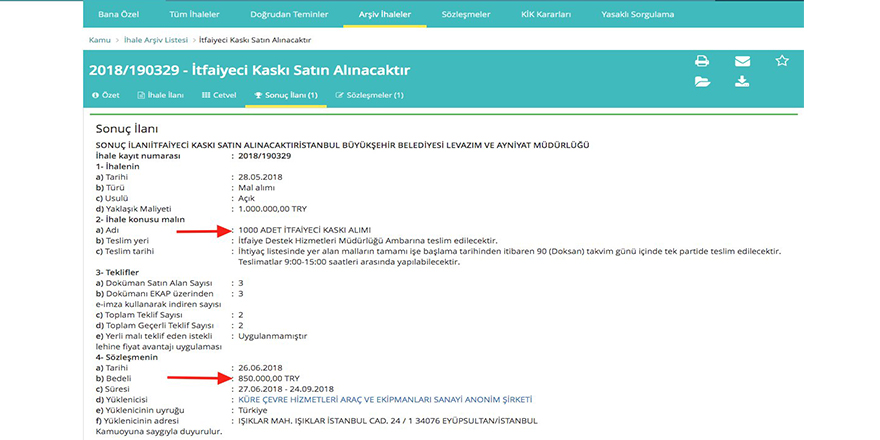Screen dimensions: 880x440
Task: Open the Cetvel tab
Action: coord(219,95)
